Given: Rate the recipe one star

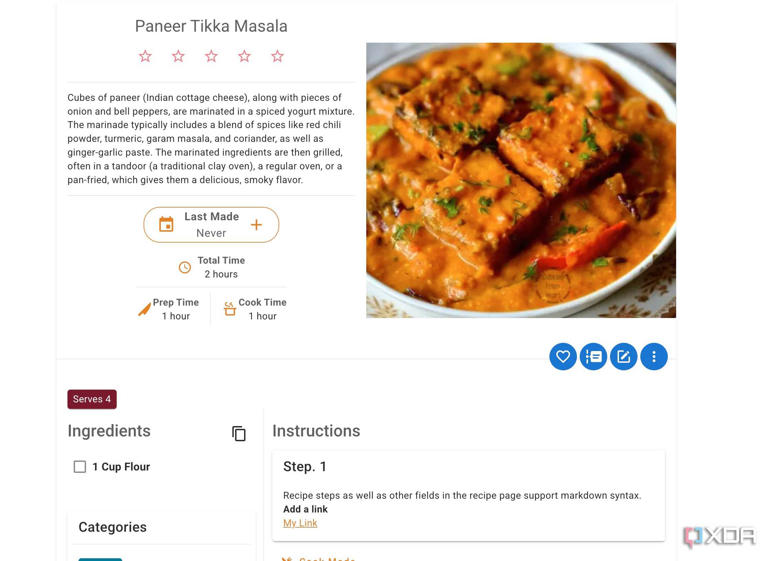Looking at the screenshot, I should pyautogui.click(x=145, y=56).
